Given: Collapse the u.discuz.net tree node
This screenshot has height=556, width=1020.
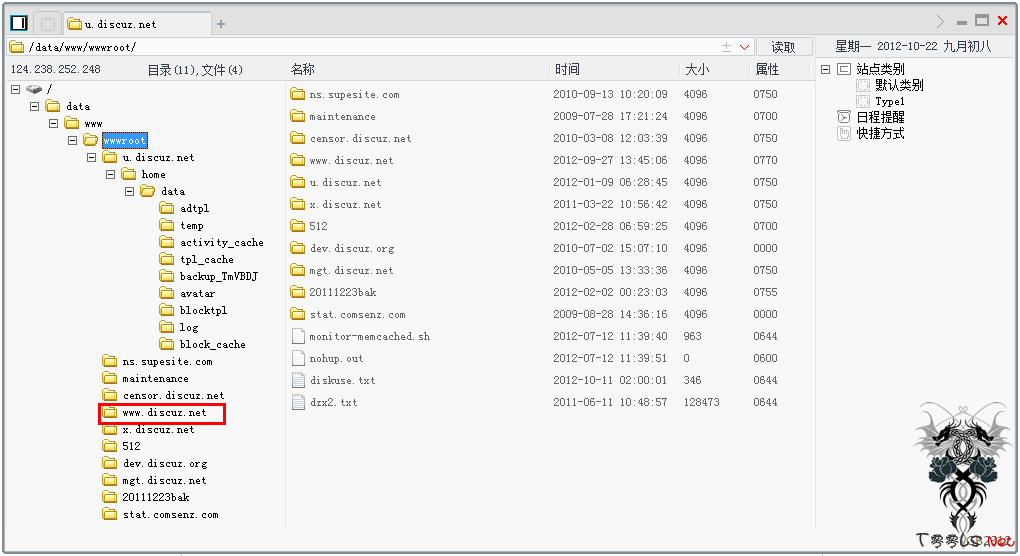Looking at the screenshot, I should coord(91,157).
